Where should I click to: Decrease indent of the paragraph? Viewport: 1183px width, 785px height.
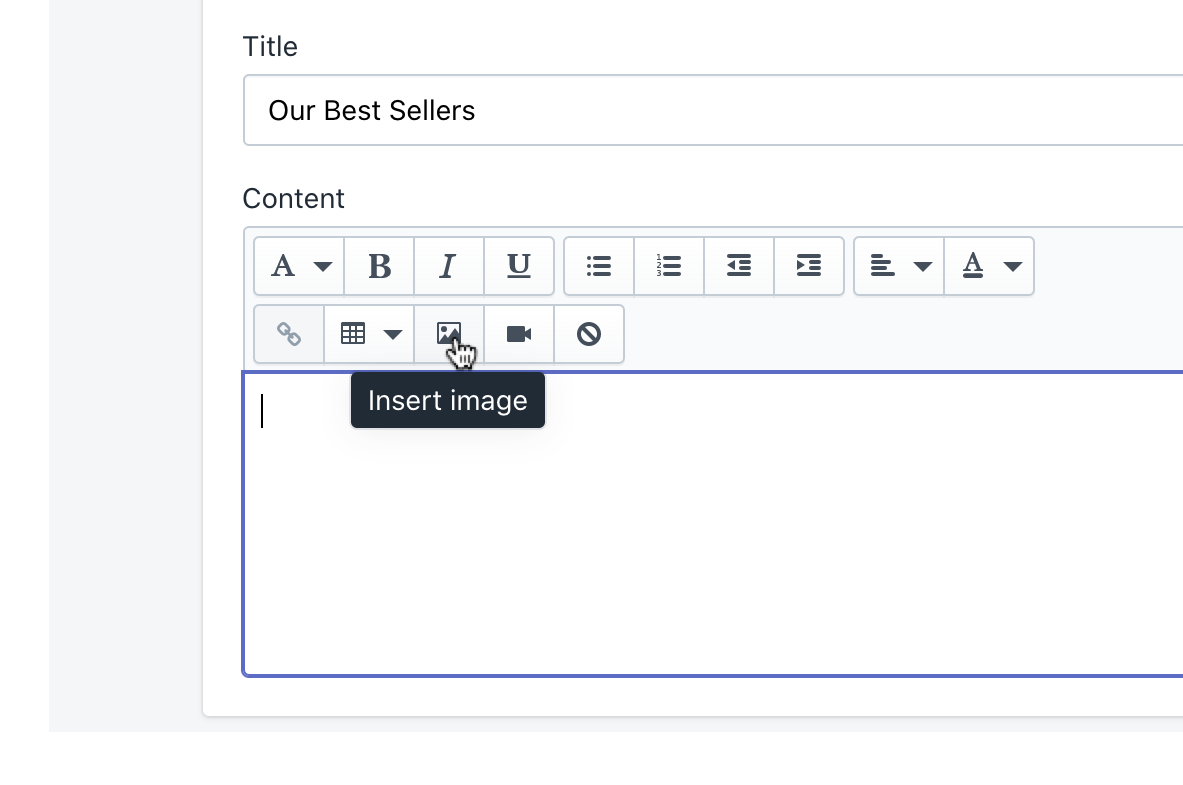coord(739,266)
